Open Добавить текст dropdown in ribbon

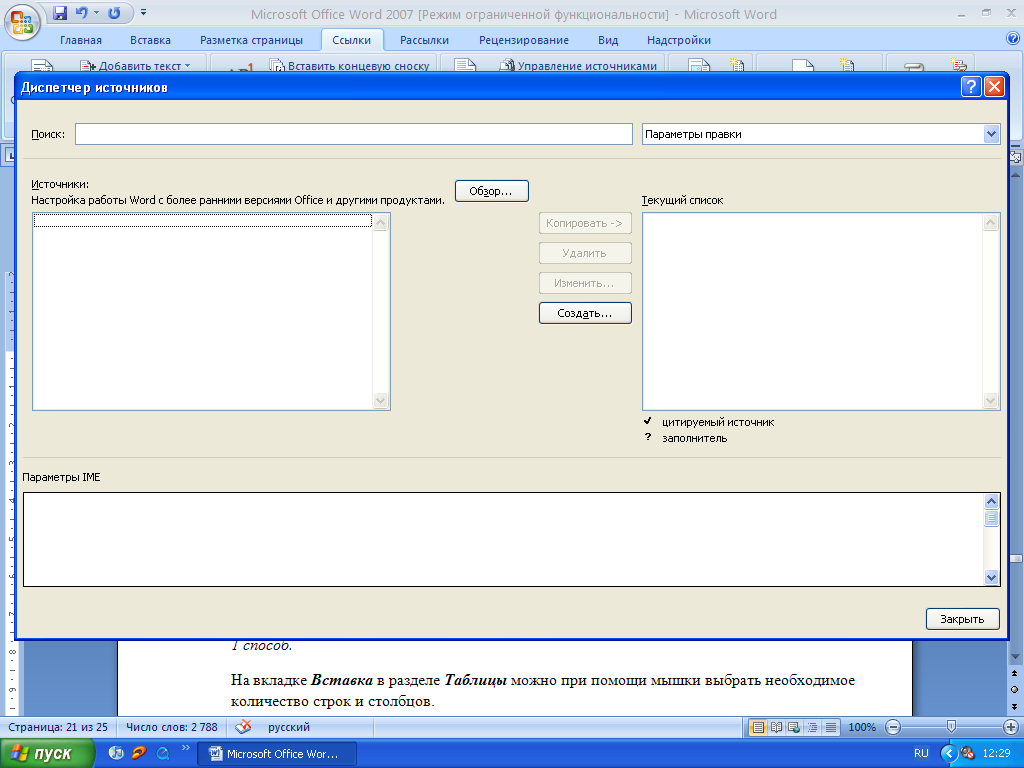point(135,65)
